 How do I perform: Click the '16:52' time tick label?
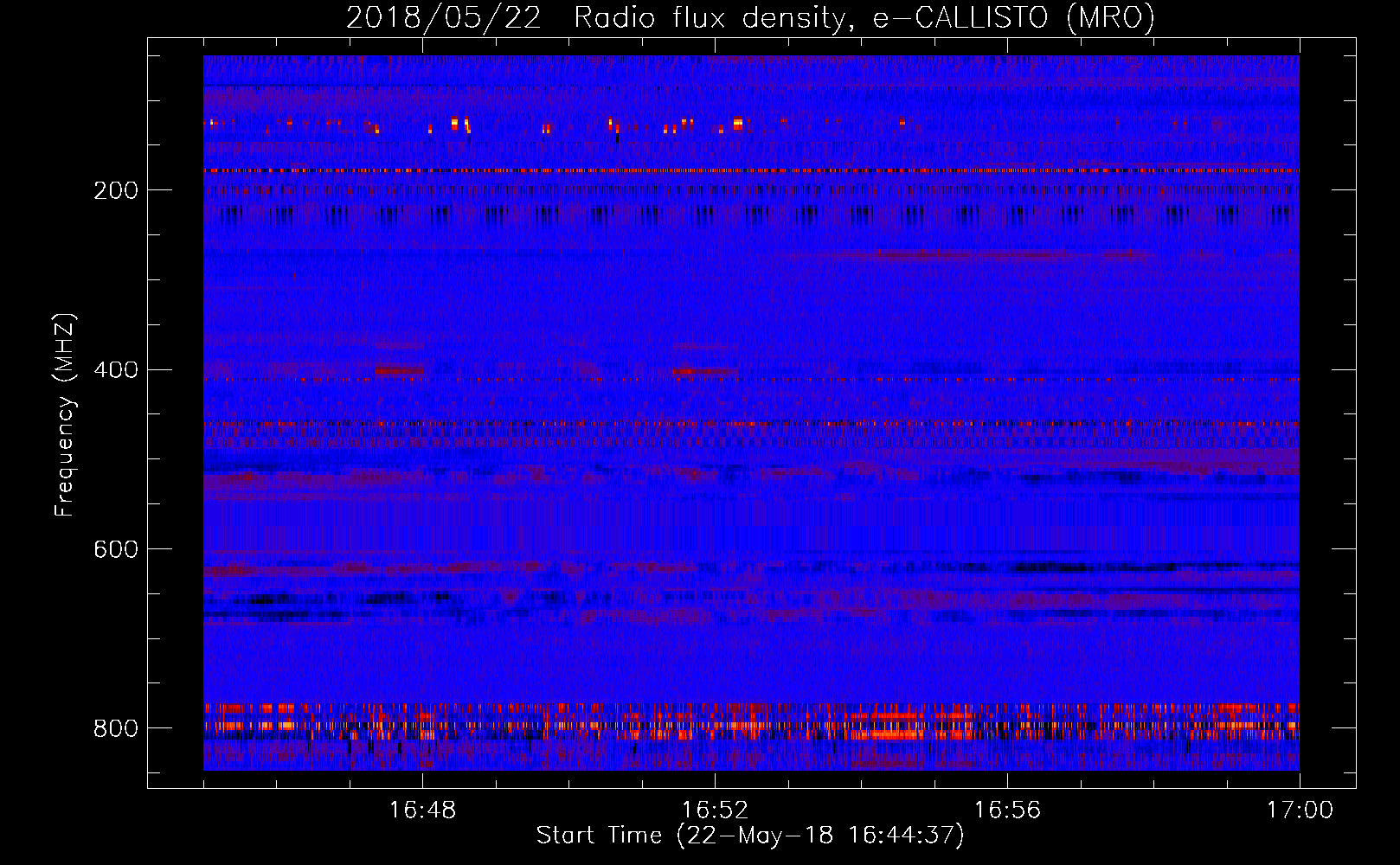coord(715,811)
